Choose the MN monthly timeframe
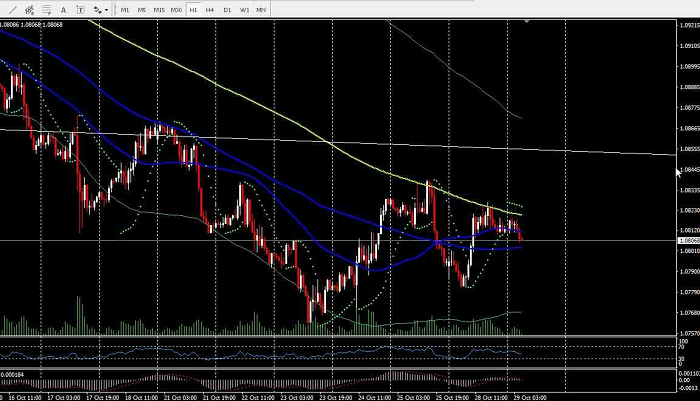The width and height of the screenshot is (700, 401). [x=261, y=9]
